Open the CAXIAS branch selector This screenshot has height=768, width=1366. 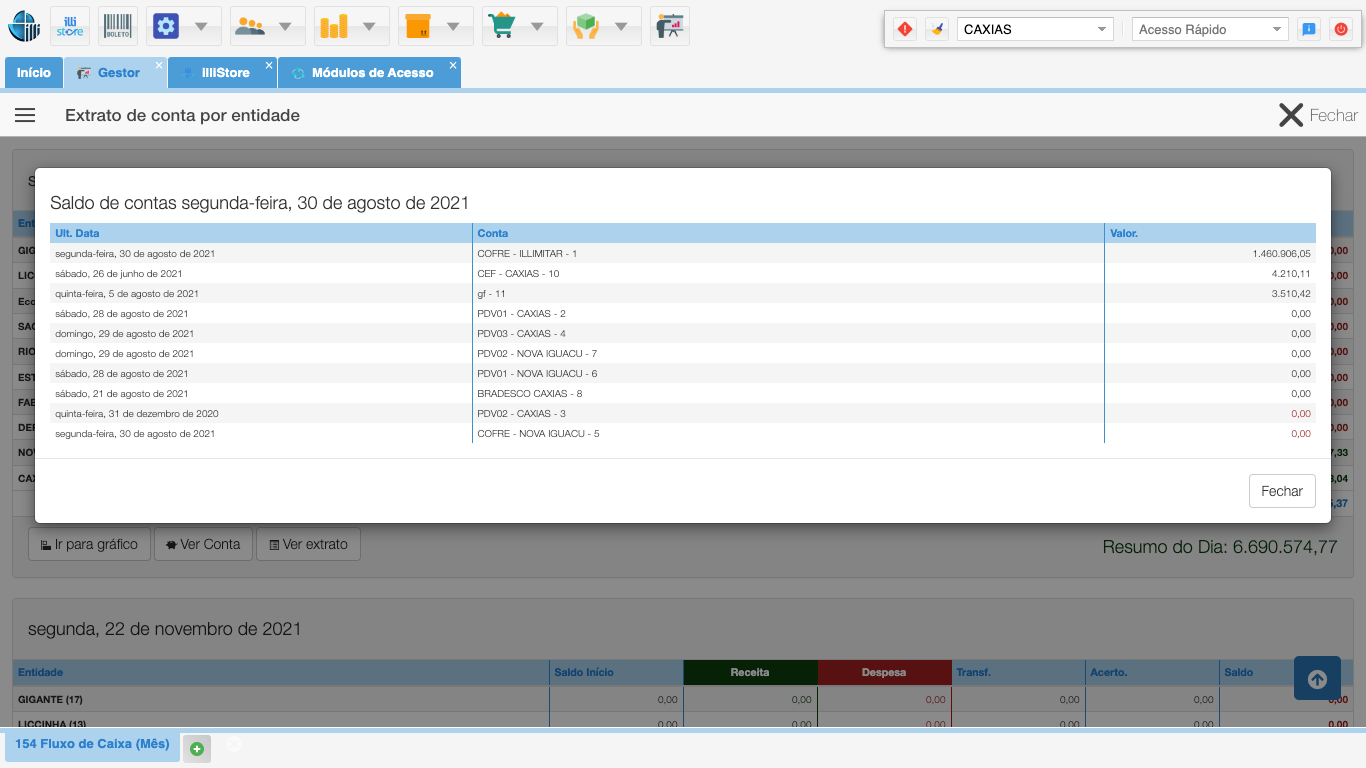(x=1035, y=29)
